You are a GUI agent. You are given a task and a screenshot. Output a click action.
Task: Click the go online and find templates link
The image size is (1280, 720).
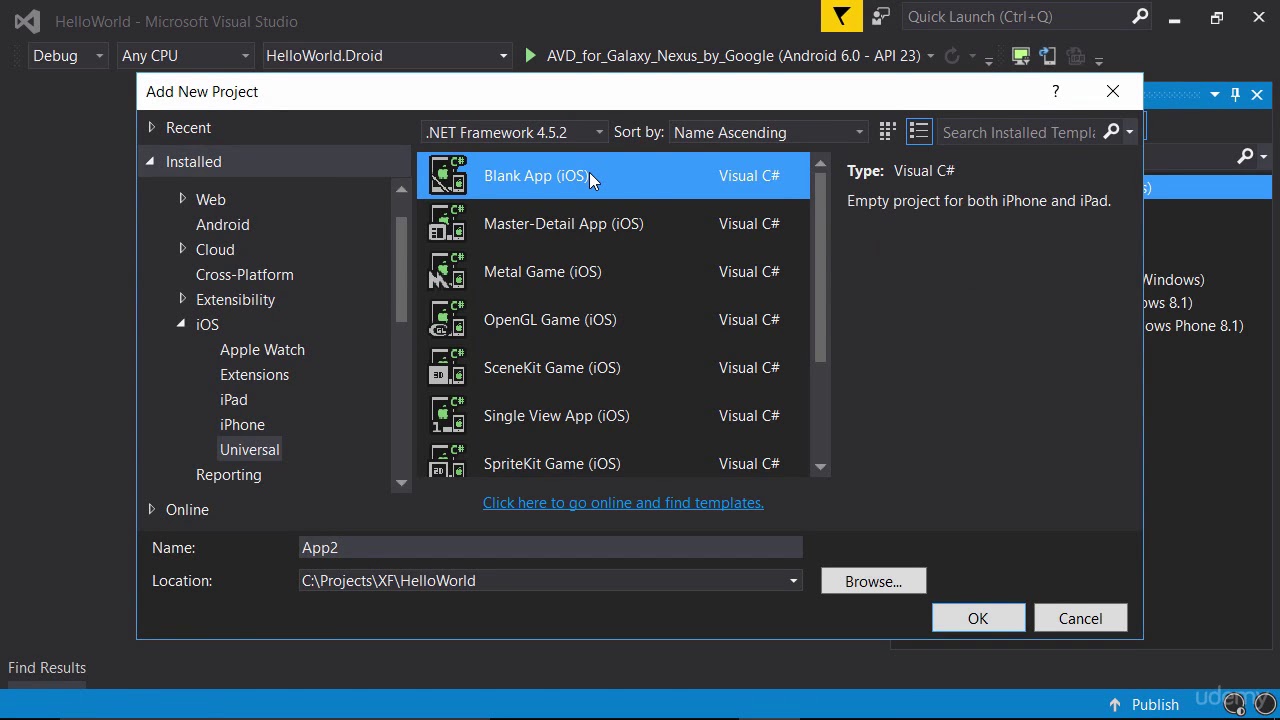[623, 503]
